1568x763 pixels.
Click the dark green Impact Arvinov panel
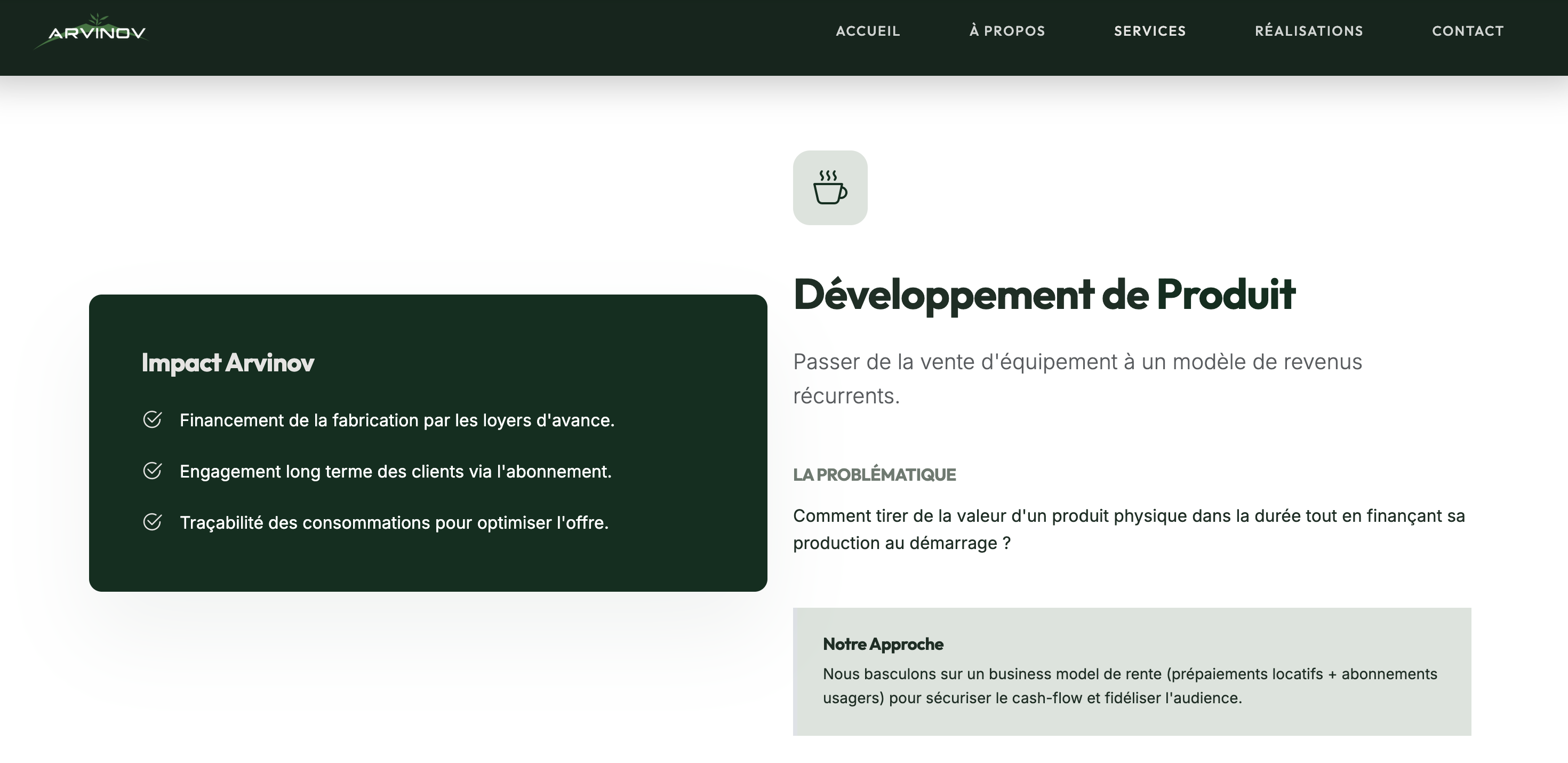click(428, 443)
